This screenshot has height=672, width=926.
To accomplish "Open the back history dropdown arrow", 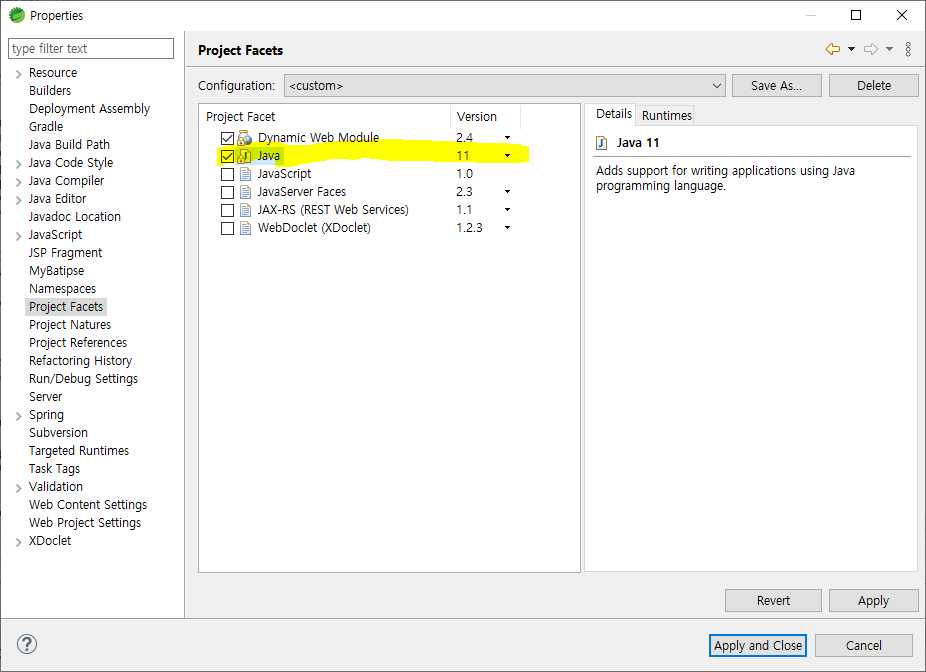I will [851, 49].
